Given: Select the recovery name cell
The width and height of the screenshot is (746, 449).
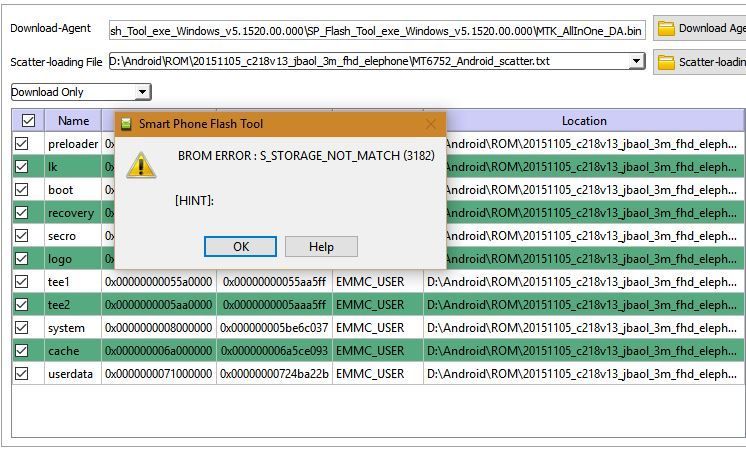Looking at the screenshot, I should [73, 213].
